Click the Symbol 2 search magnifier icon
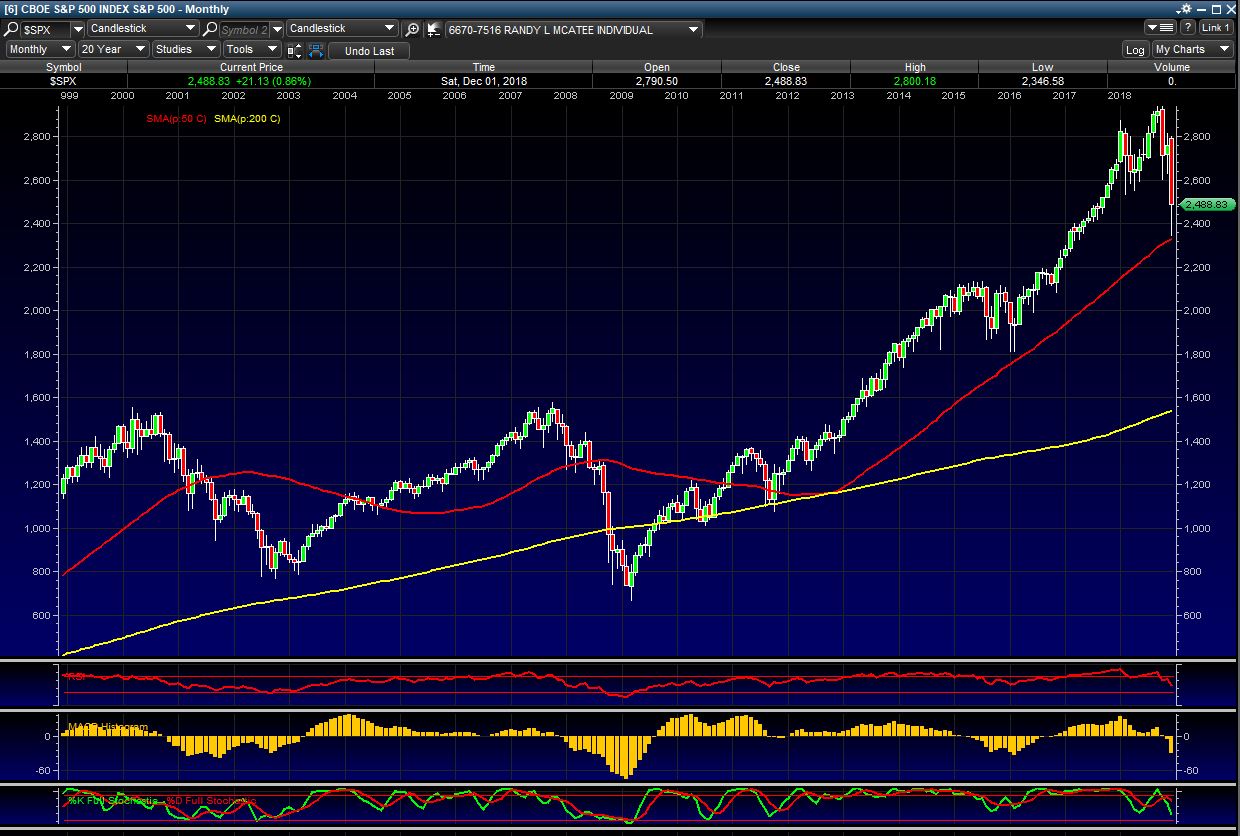Screen dimensions: 1240x836 point(210,30)
